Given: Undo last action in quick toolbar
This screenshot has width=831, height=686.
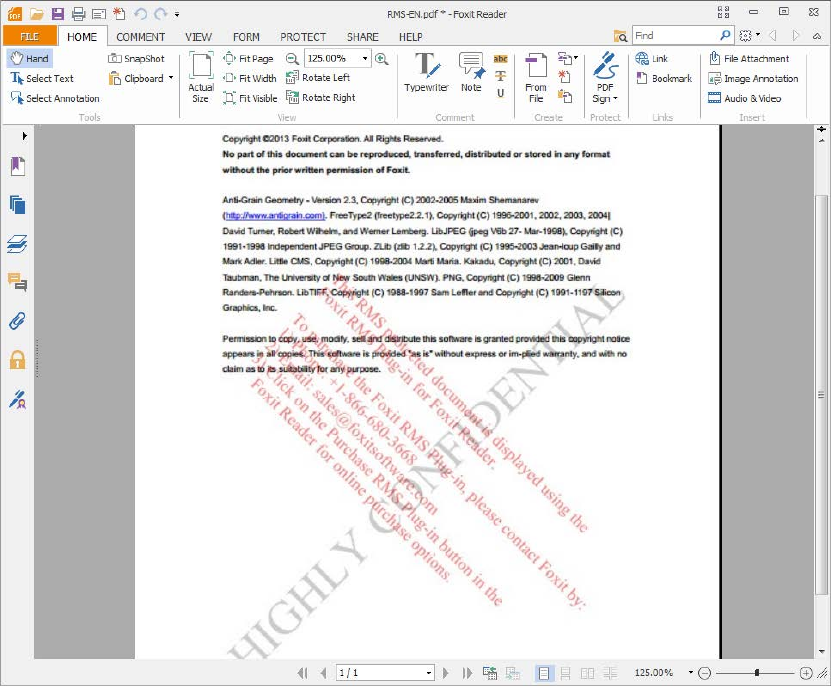Looking at the screenshot, I should [140, 14].
